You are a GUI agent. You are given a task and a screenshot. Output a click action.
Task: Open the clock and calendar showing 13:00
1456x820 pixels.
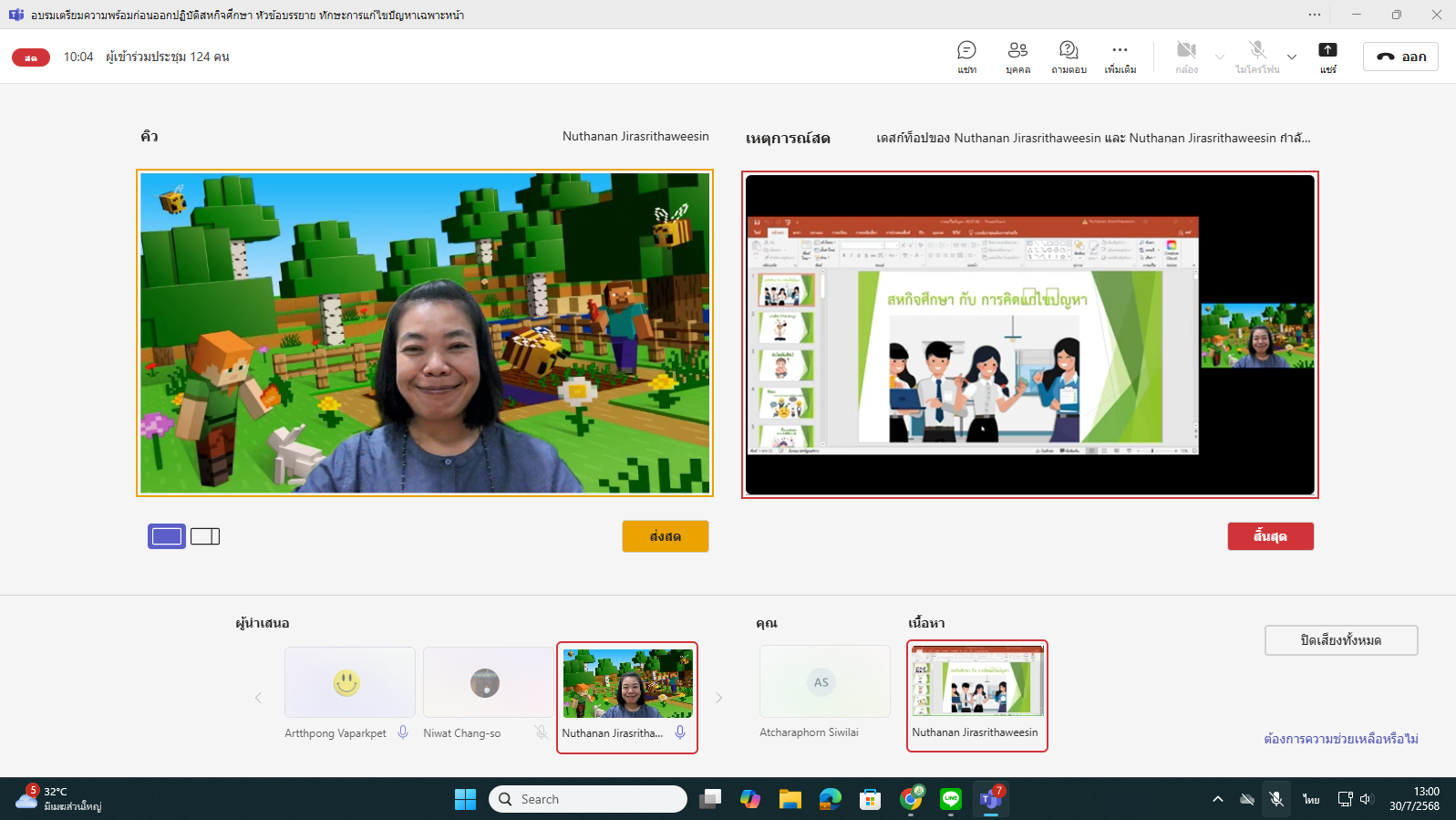pos(1415,799)
